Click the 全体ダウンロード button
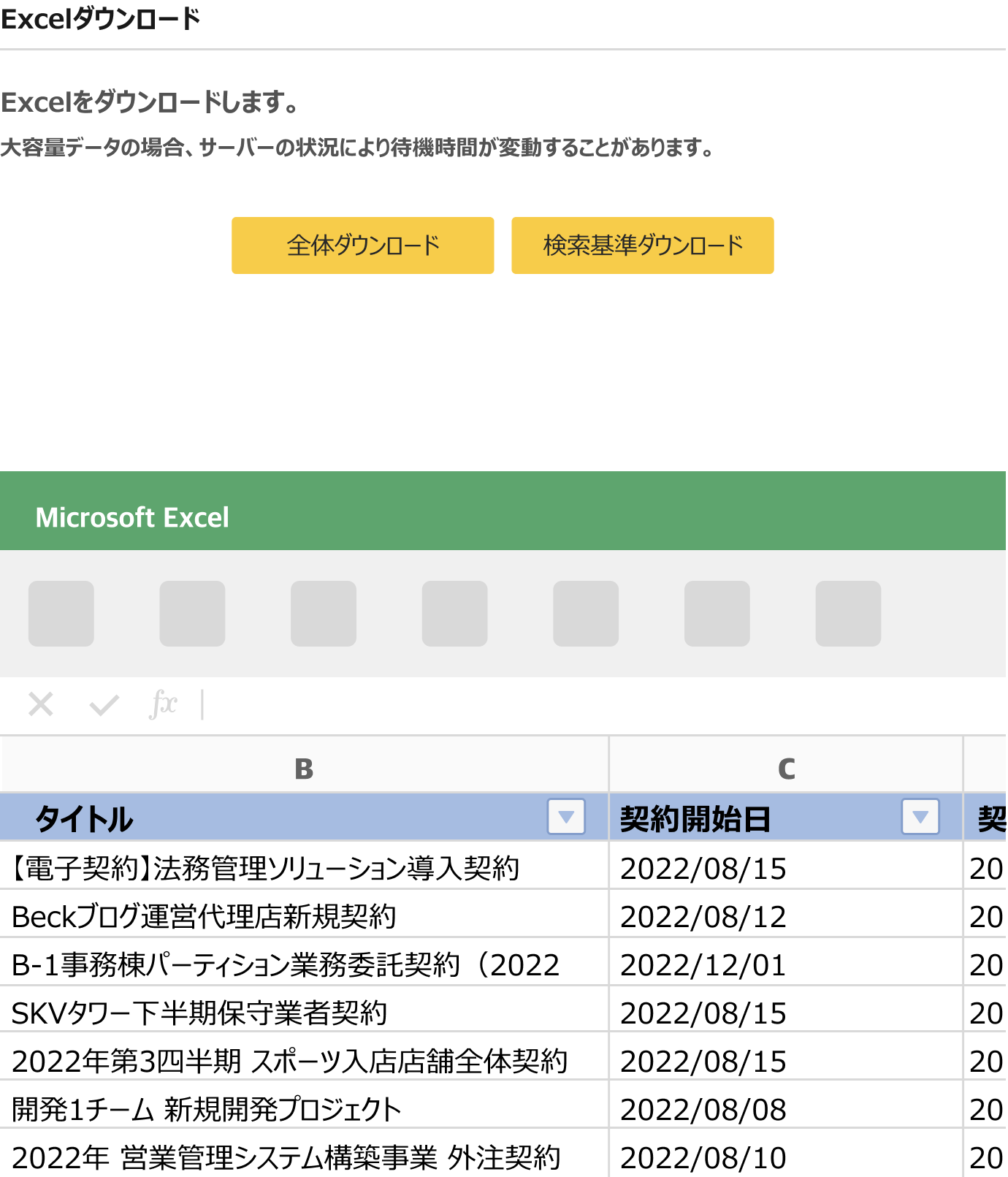This screenshot has width=1008, height=1177. click(x=362, y=245)
